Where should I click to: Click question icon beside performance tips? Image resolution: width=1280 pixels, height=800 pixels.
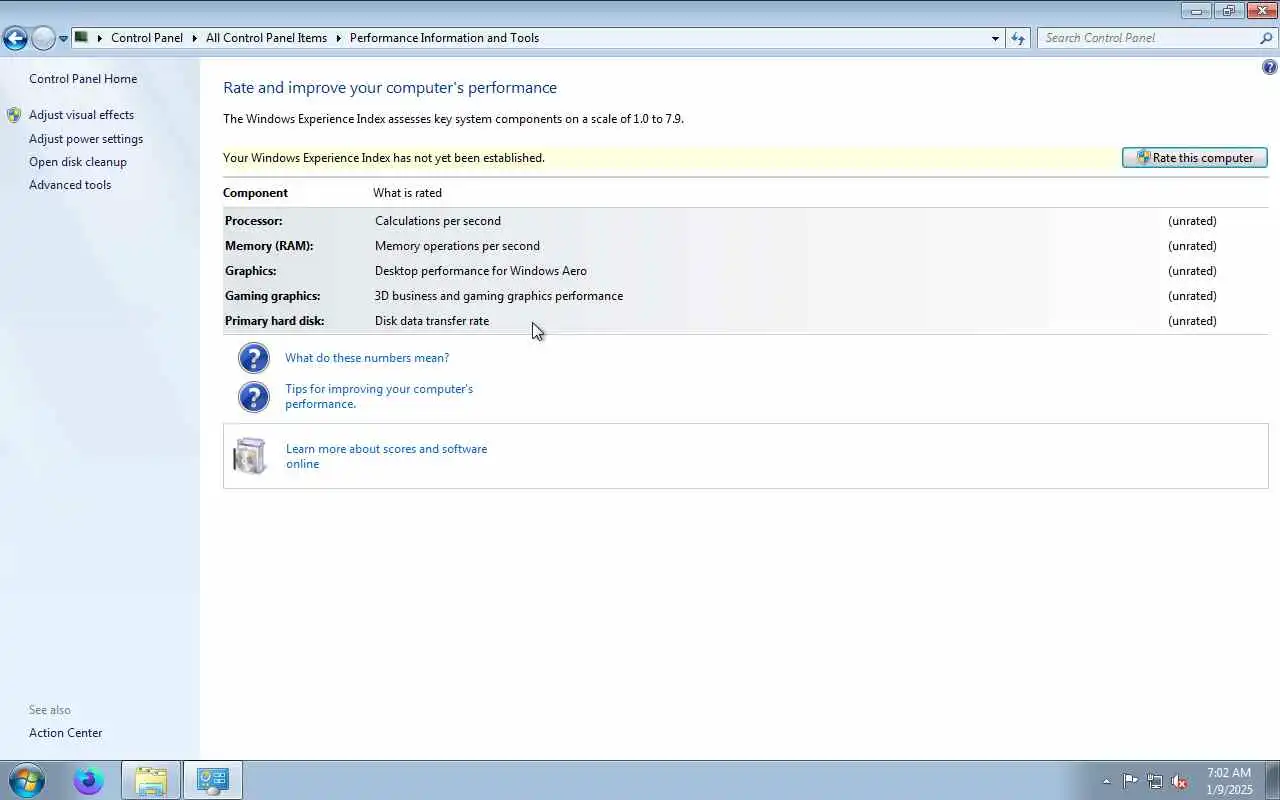click(x=254, y=397)
